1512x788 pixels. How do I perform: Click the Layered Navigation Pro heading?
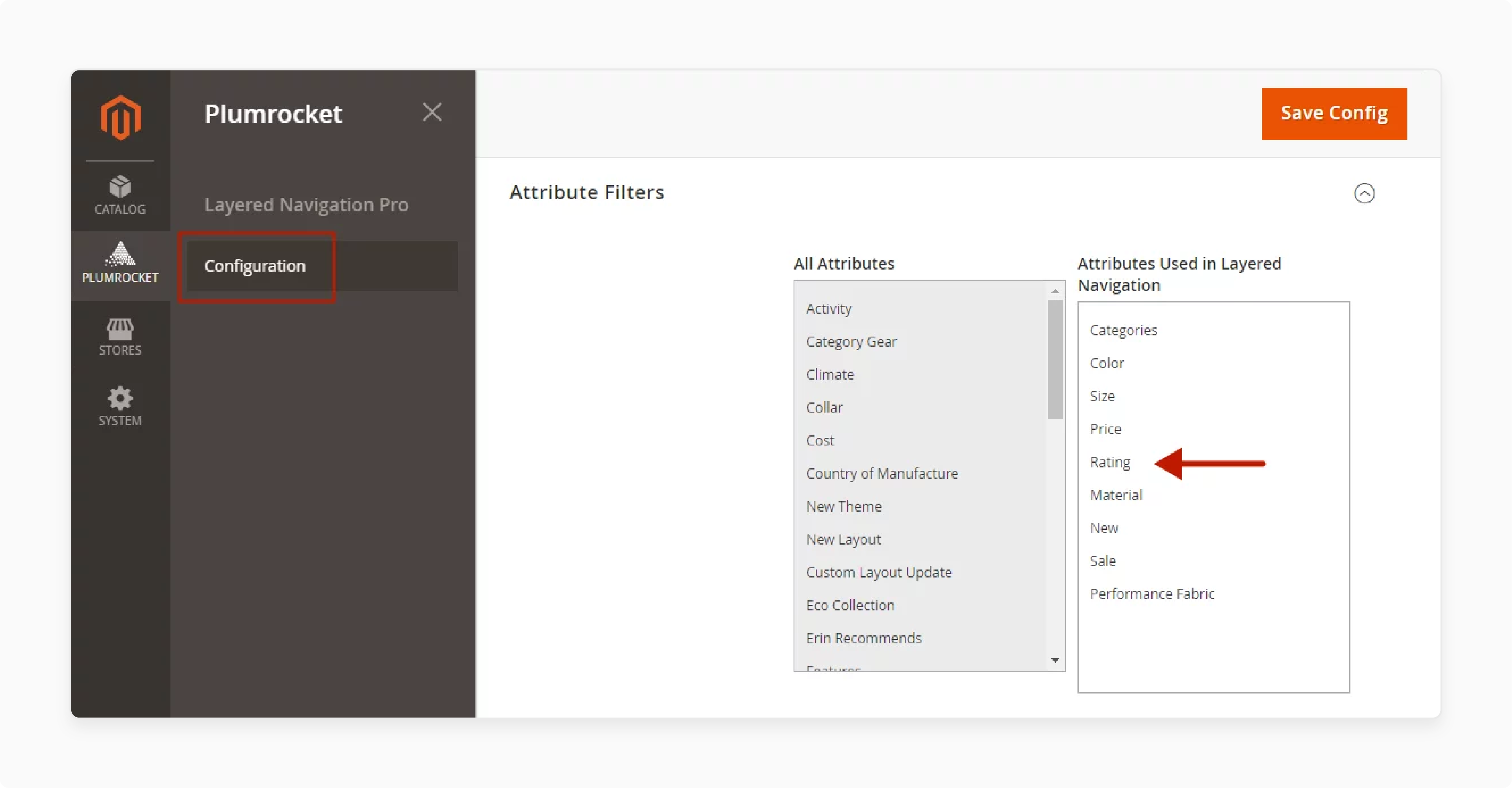pos(306,205)
